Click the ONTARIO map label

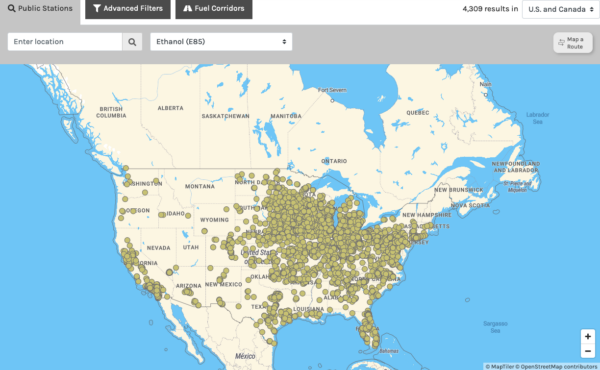coord(334,161)
